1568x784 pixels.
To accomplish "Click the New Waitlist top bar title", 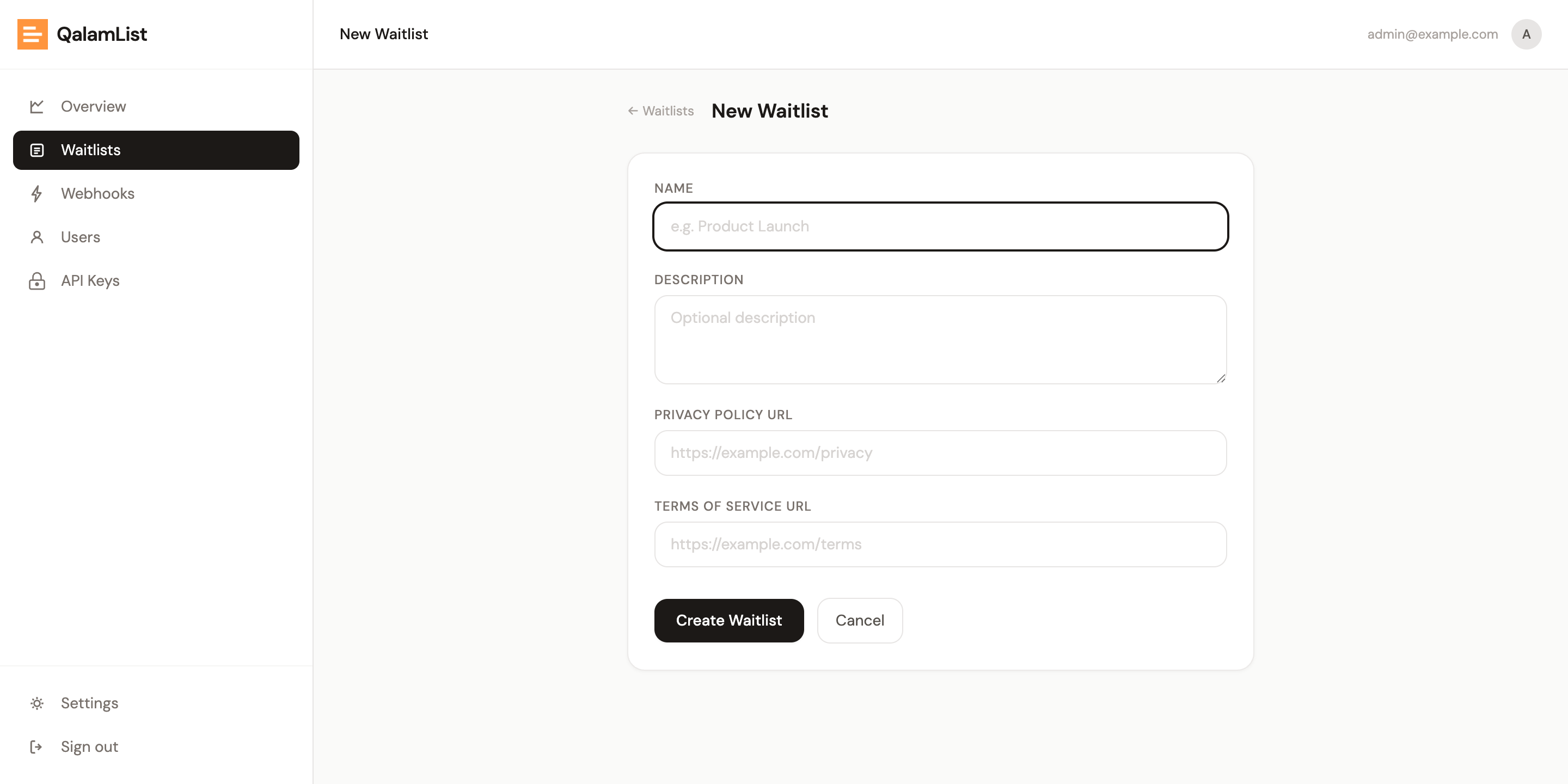I will coord(383,34).
